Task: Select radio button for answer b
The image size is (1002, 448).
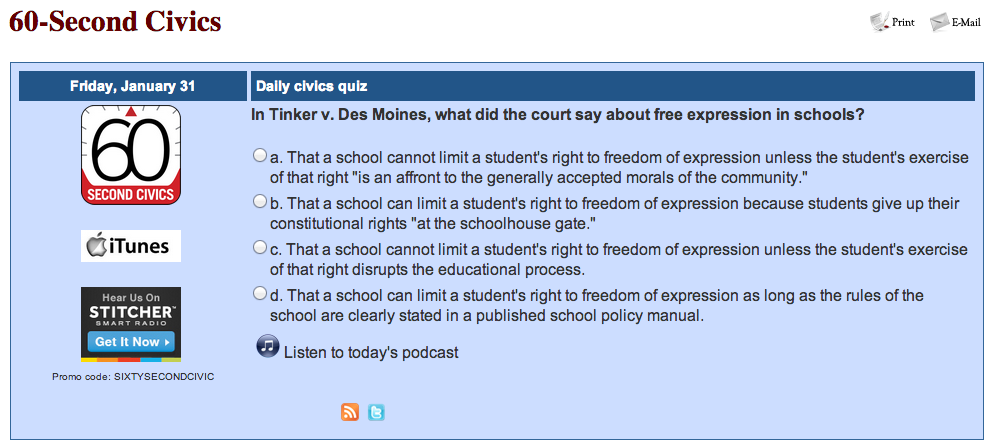Action: click(259, 201)
